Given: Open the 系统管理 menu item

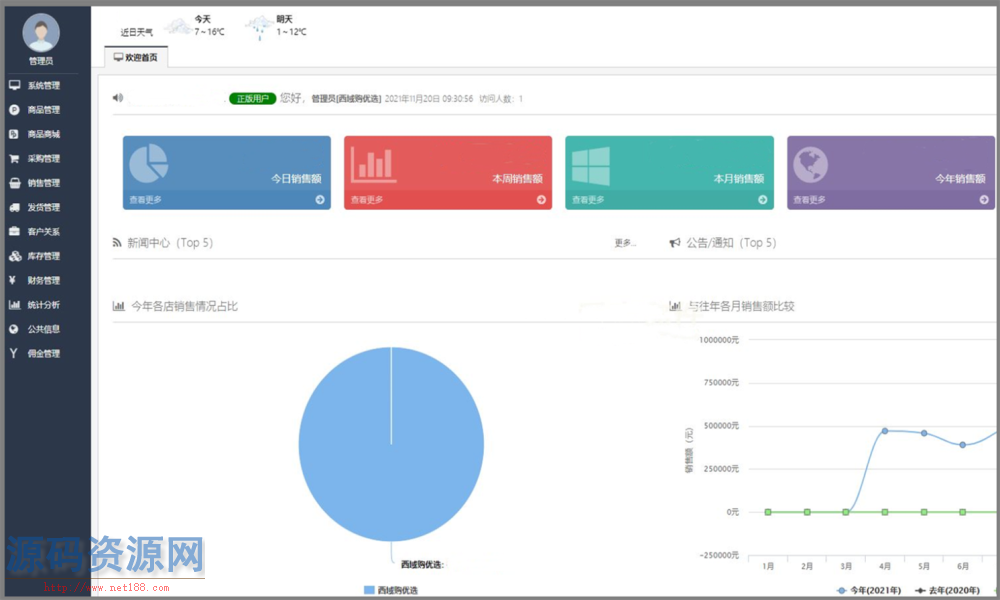Looking at the screenshot, I should (43, 85).
